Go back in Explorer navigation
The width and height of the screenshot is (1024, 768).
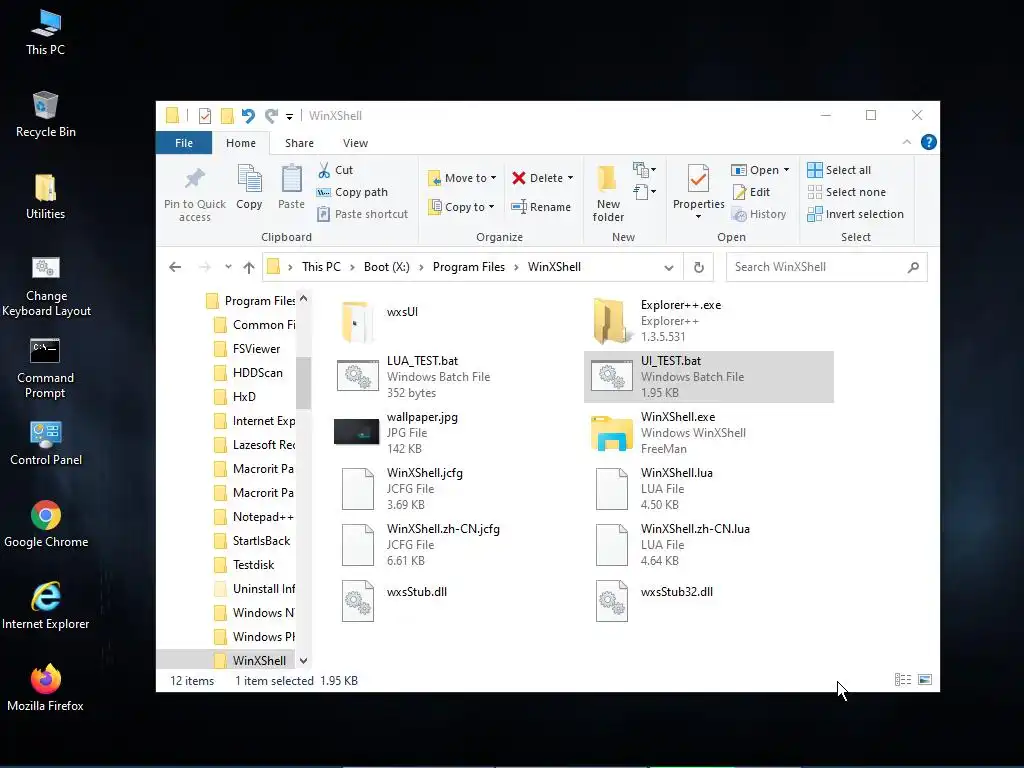pos(175,267)
